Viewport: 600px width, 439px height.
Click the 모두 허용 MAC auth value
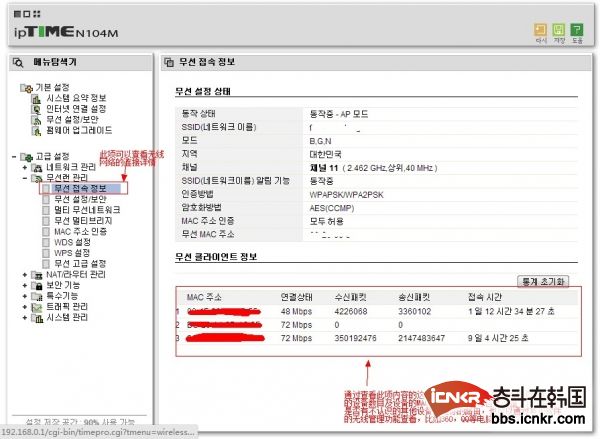tap(326, 222)
